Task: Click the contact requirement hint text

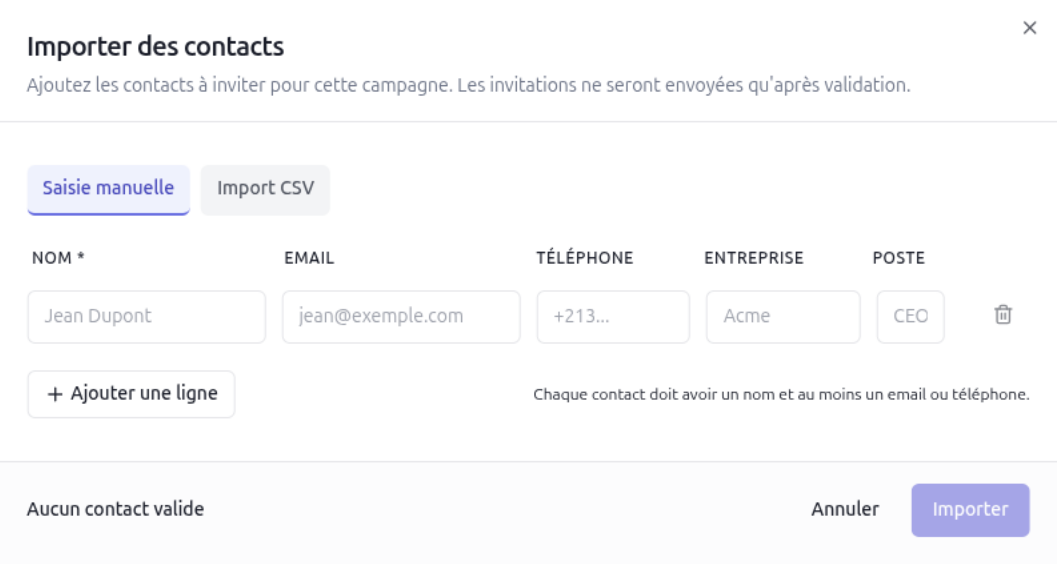Action: pos(781,395)
